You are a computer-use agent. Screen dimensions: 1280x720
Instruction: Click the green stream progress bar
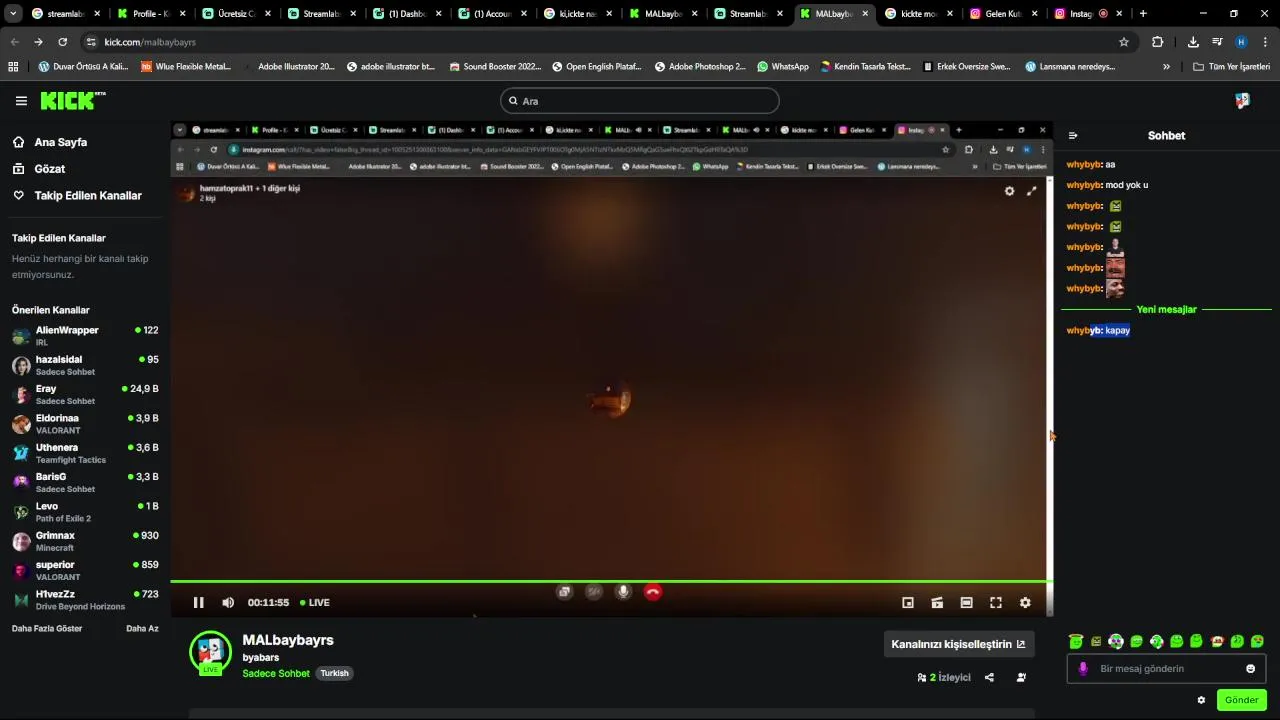[610, 581]
